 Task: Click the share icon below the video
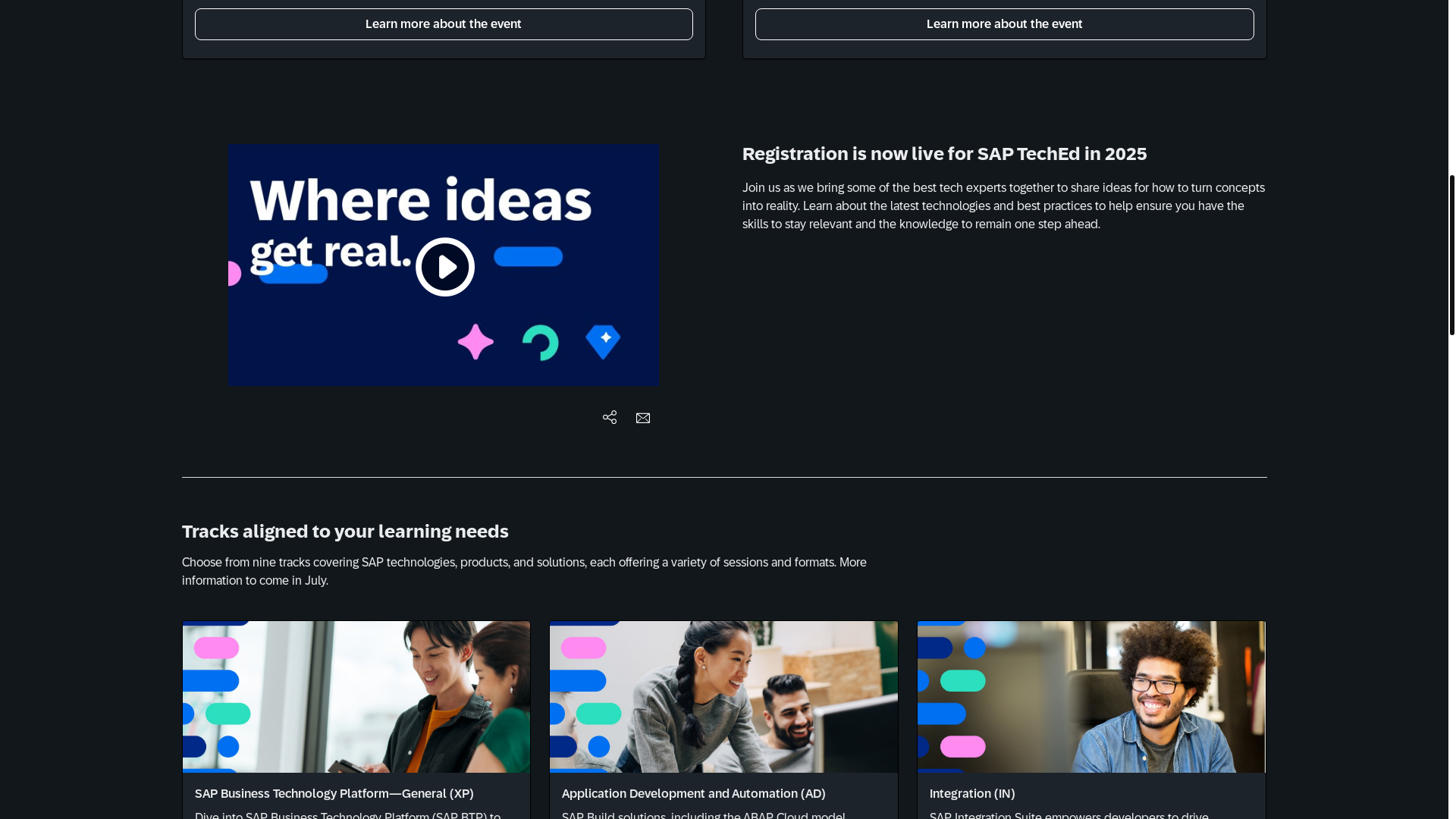coord(610,418)
